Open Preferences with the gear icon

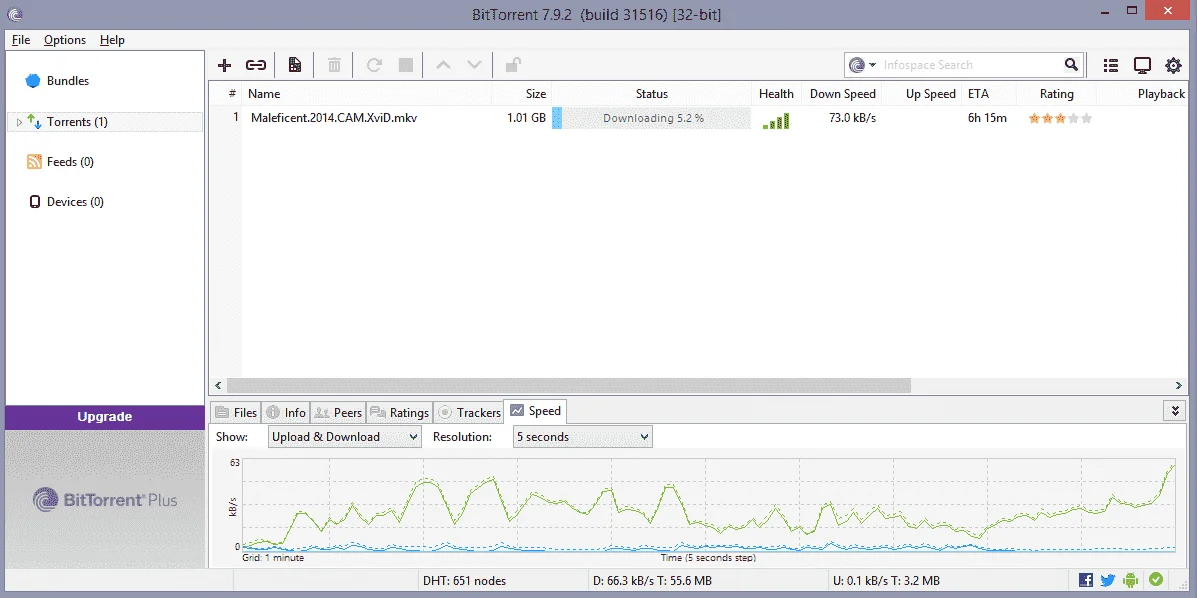[1173, 66]
